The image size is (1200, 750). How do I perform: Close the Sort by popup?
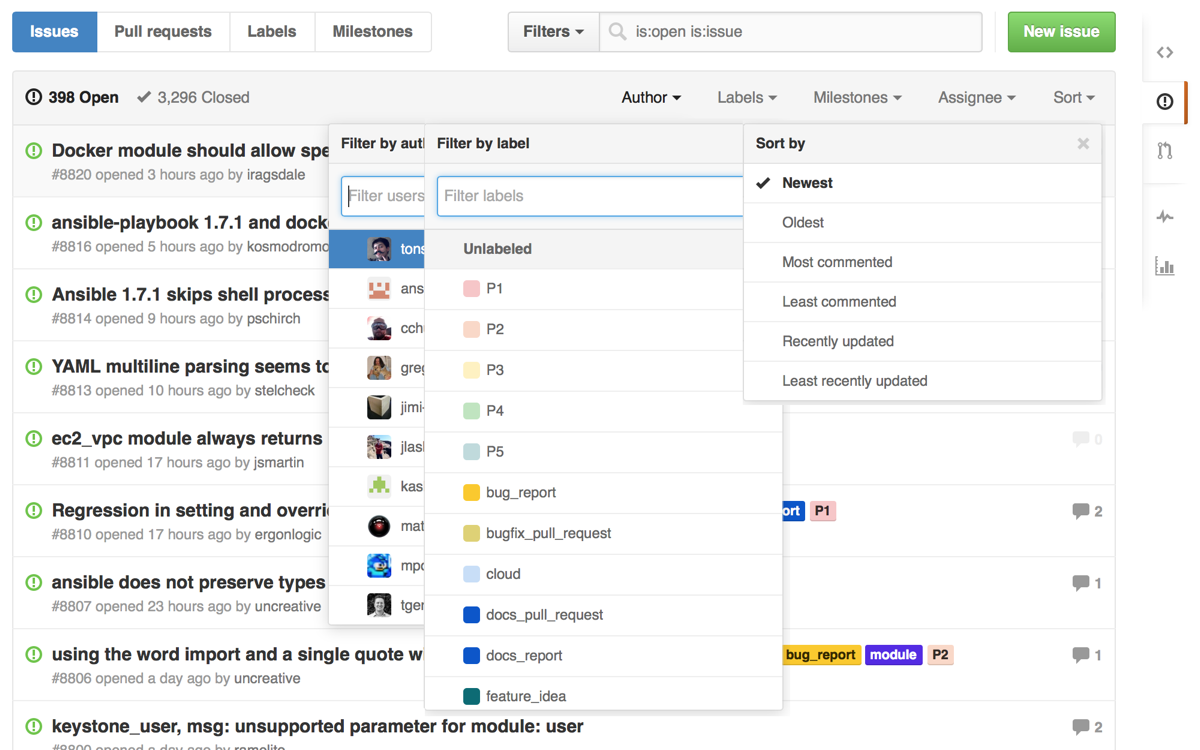point(1083,144)
